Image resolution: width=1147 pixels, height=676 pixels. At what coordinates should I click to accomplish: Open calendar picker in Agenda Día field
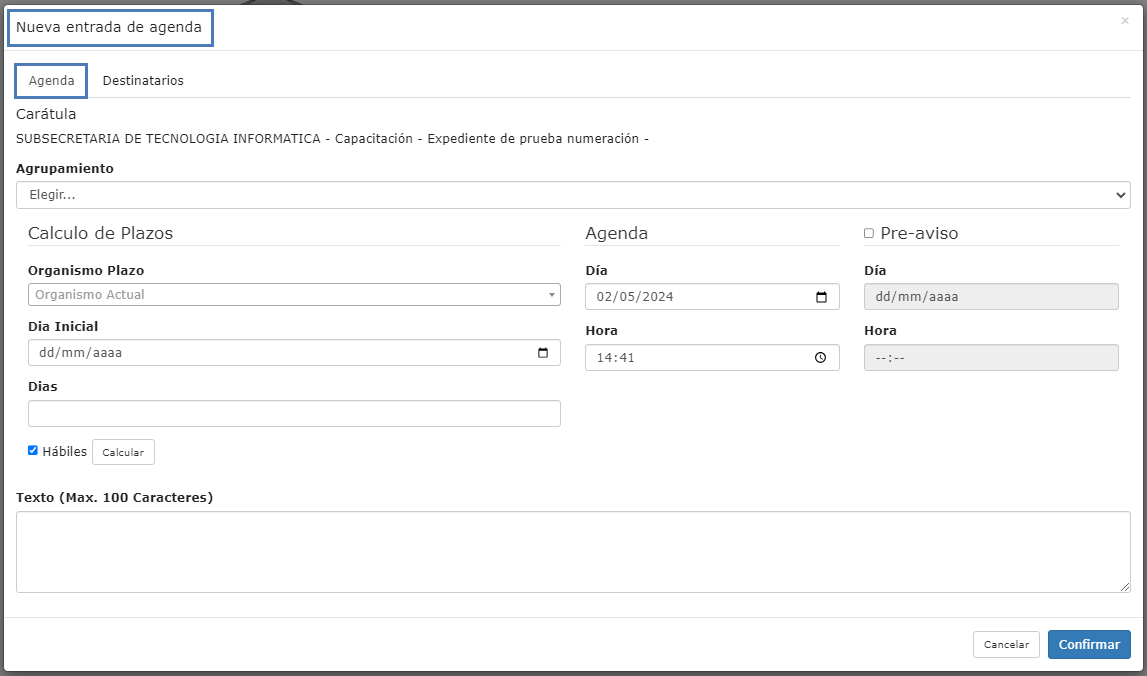coord(821,297)
